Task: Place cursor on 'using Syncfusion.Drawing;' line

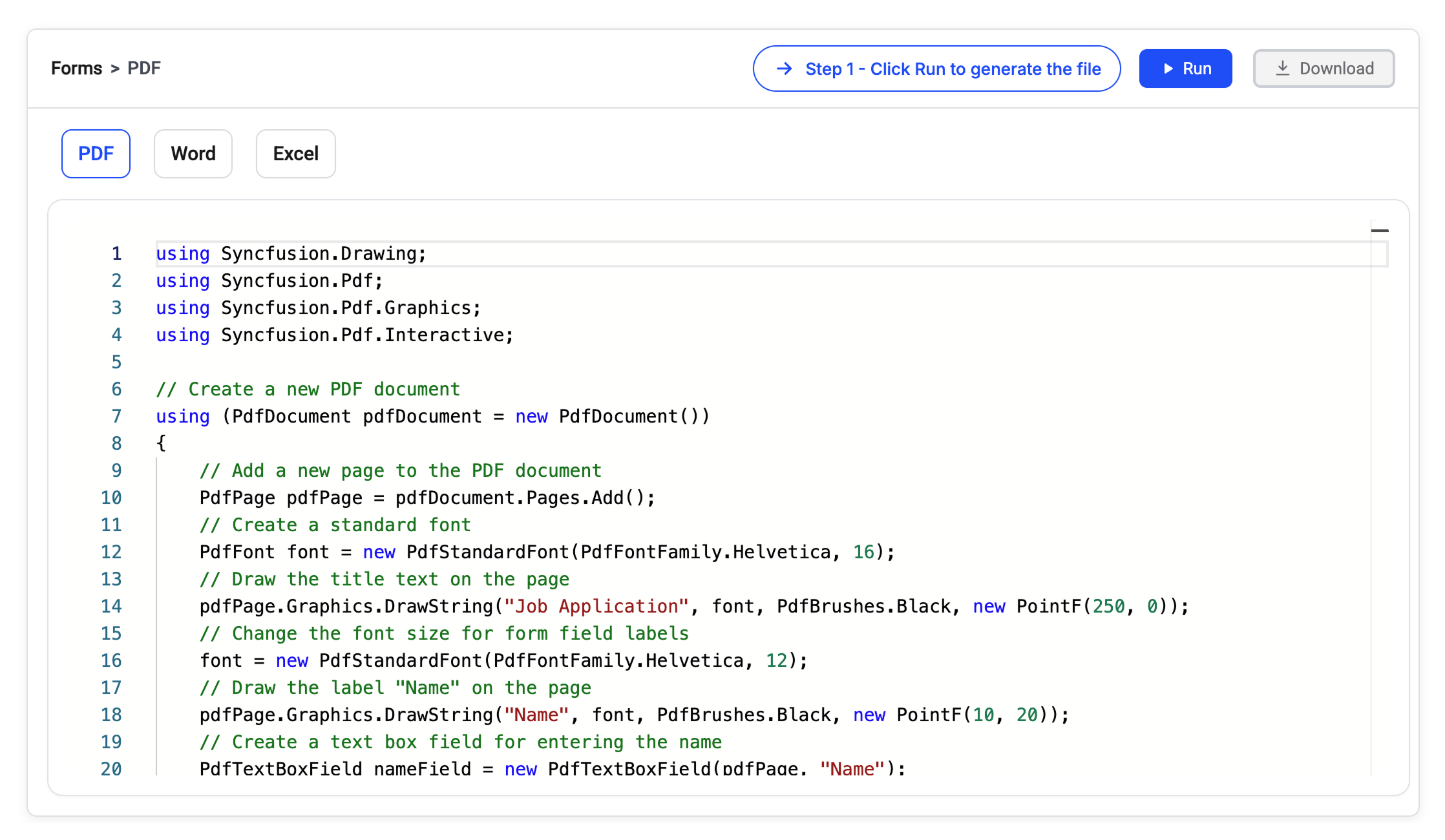Action: (x=291, y=253)
